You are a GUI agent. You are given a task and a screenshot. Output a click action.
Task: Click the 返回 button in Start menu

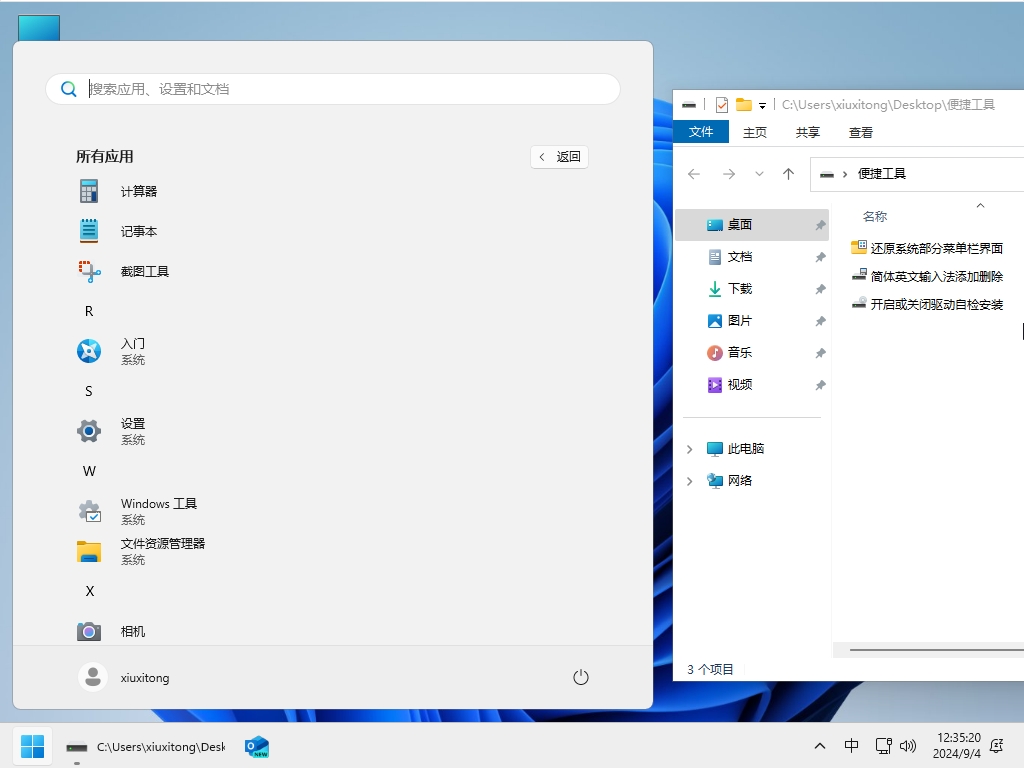pyautogui.click(x=559, y=157)
